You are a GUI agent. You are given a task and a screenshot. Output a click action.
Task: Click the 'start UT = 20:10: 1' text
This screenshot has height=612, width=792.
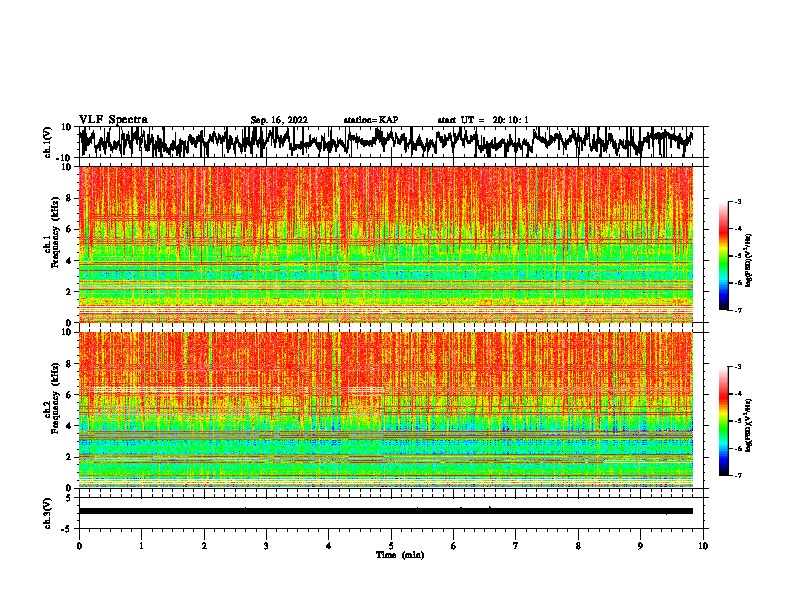tap(483, 120)
